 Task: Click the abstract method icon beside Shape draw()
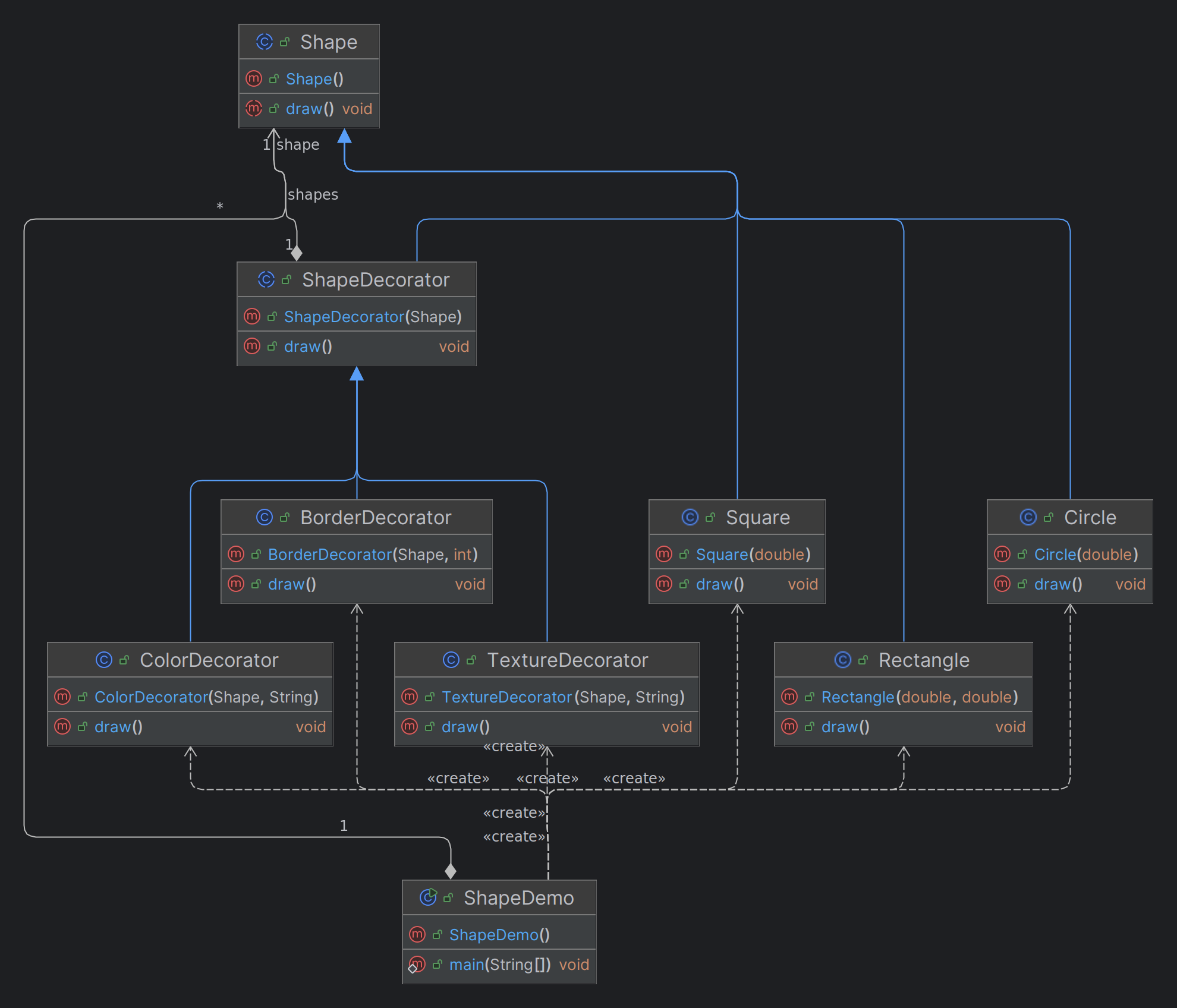254,108
